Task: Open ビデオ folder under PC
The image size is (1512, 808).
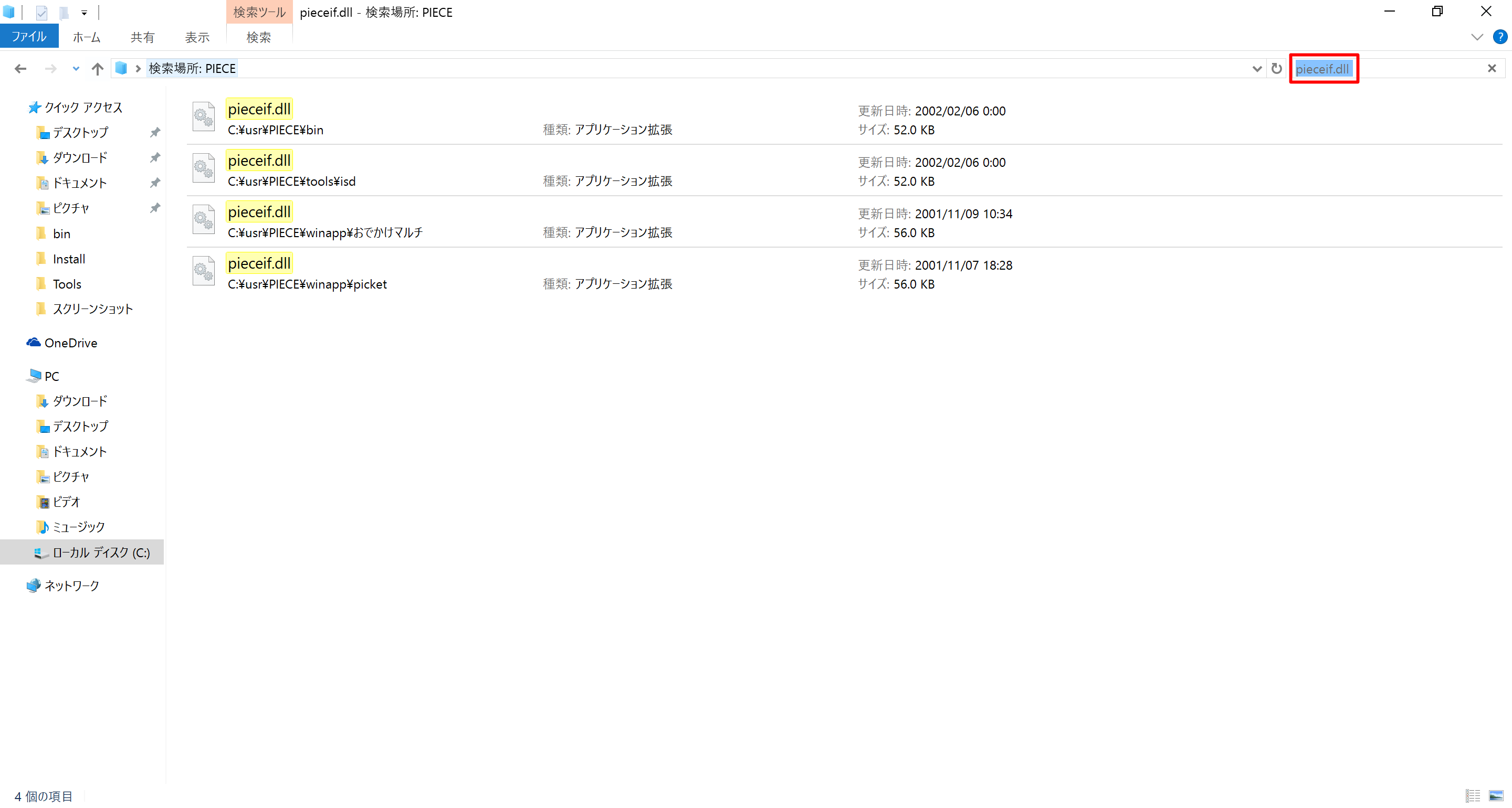Action: (66, 502)
